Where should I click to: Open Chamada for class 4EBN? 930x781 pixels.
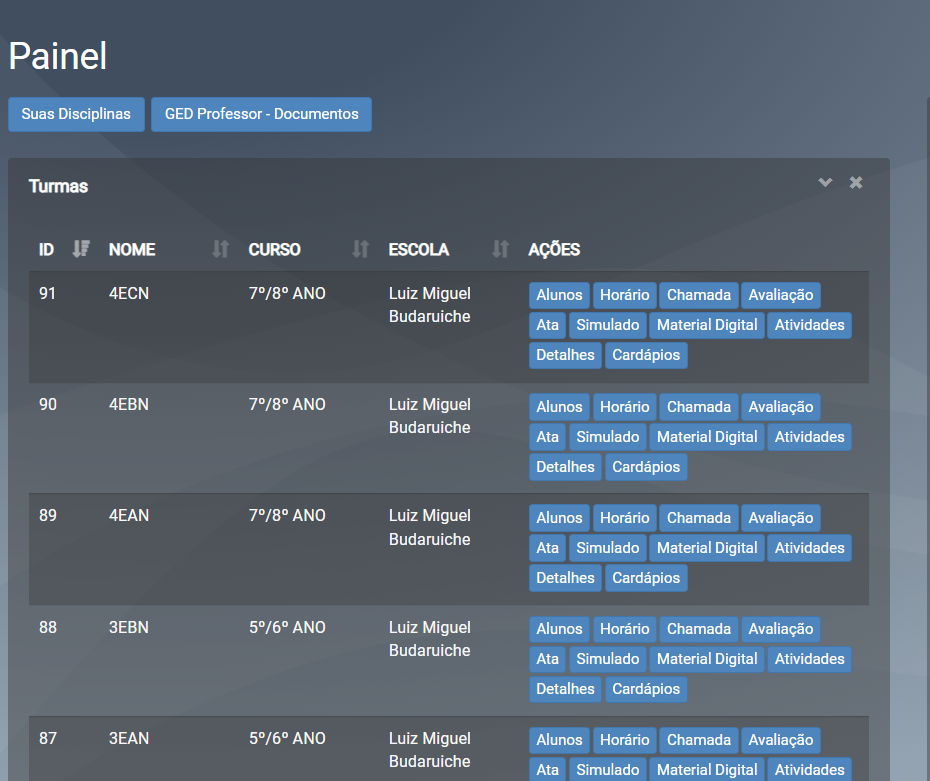click(699, 407)
